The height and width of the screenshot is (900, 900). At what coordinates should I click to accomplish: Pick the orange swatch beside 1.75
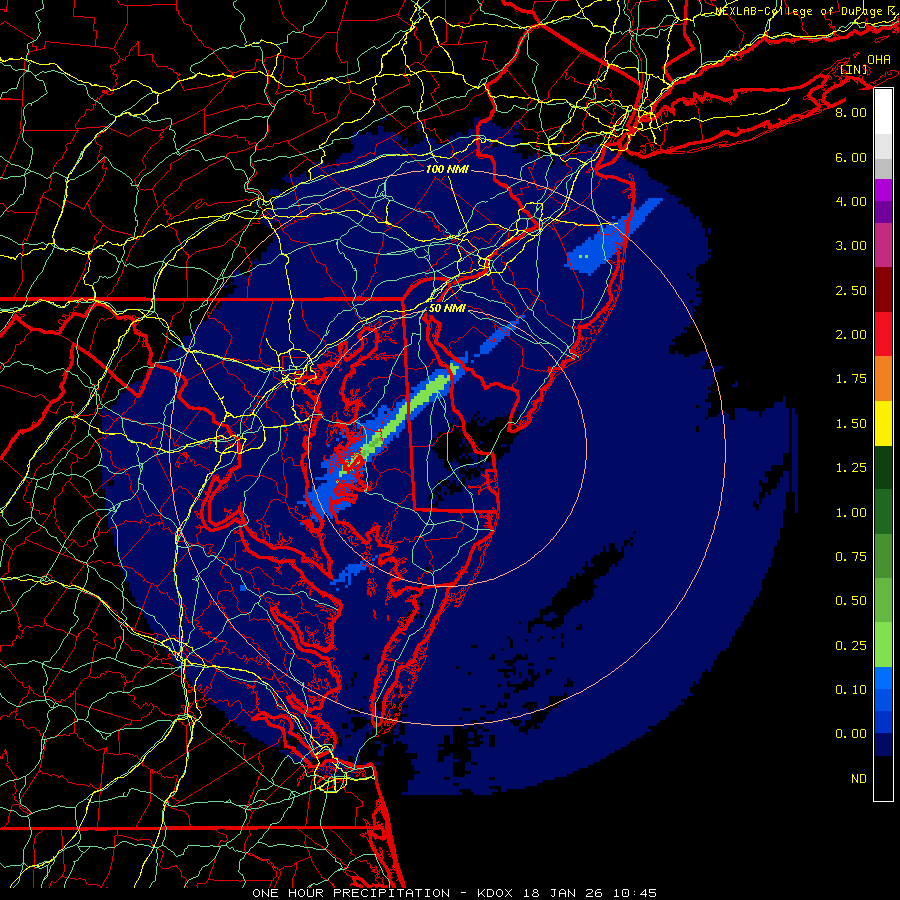(x=883, y=378)
